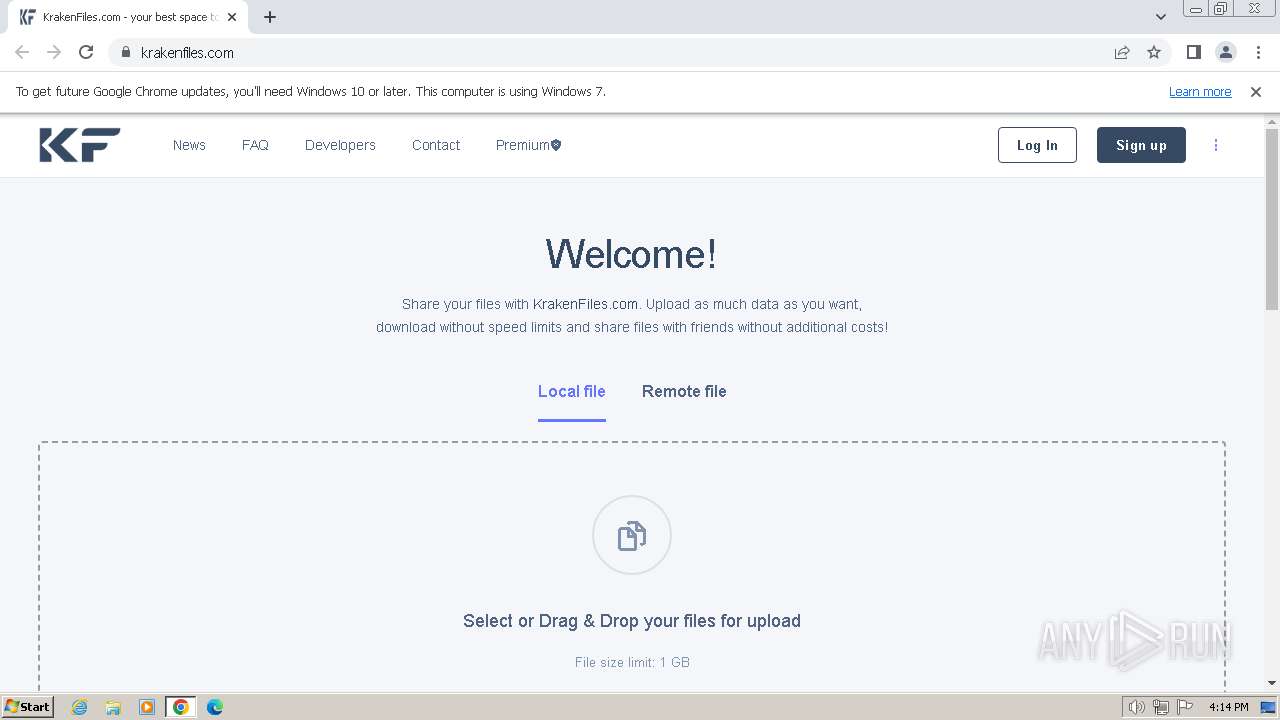1280x720 pixels.
Task: Click the file upload documents icon
Action: tap(632, 535)
